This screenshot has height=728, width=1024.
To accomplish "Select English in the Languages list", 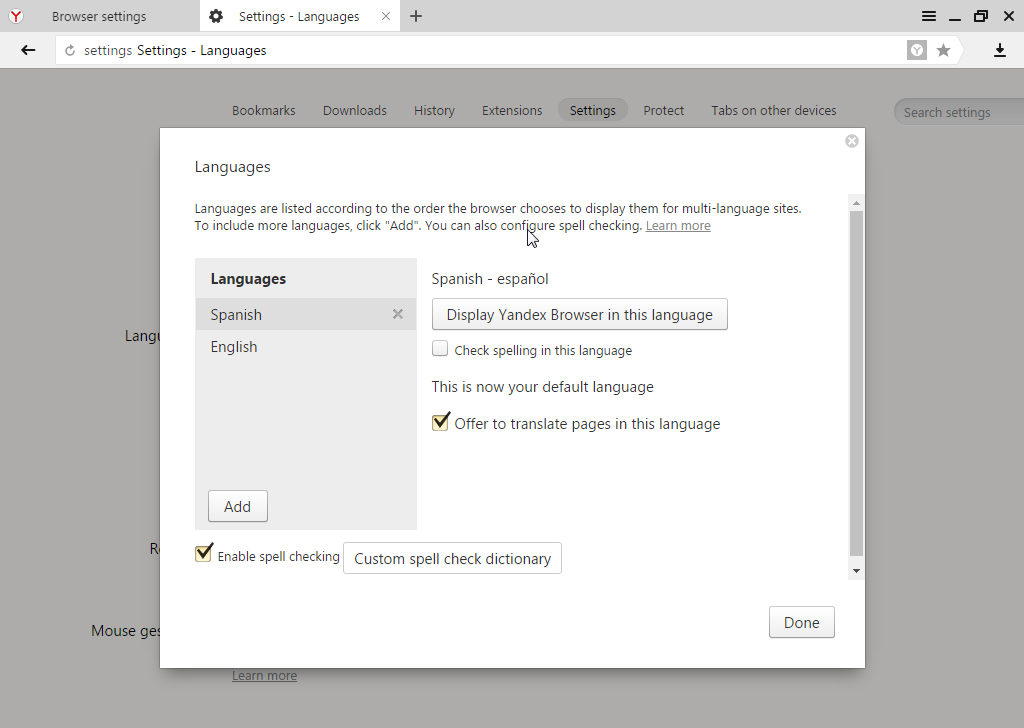I will point(306,347).
